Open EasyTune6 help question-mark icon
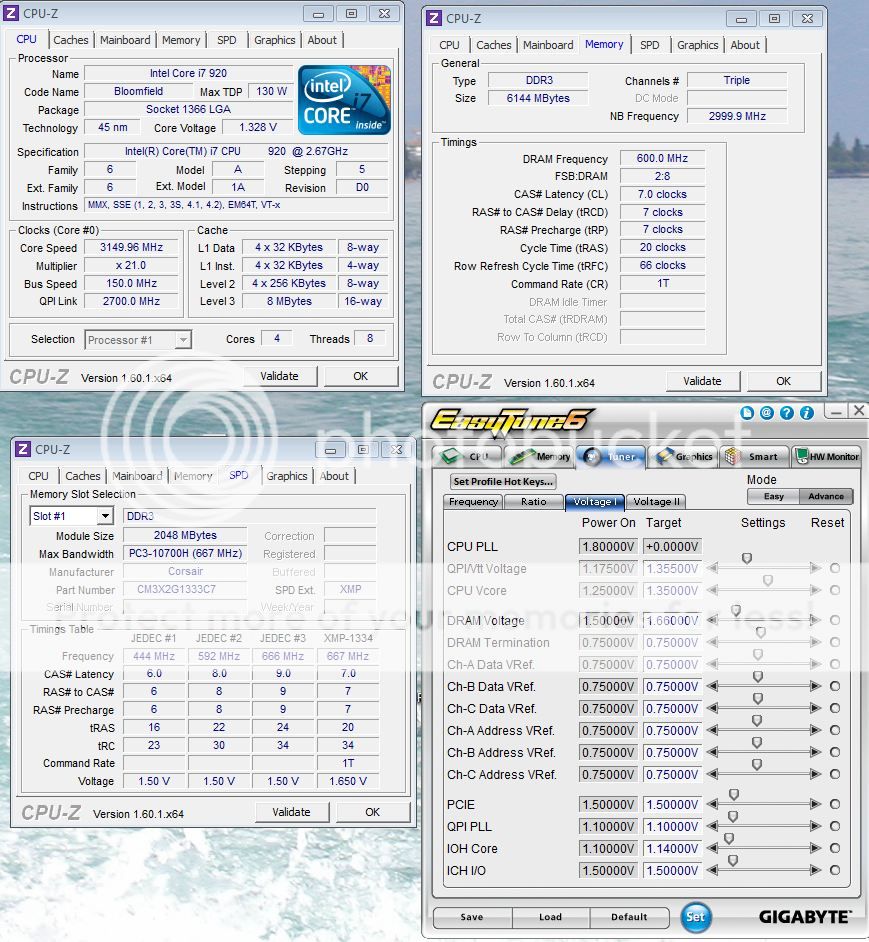This screenshot has width=869, height=942. coord(787,413)
